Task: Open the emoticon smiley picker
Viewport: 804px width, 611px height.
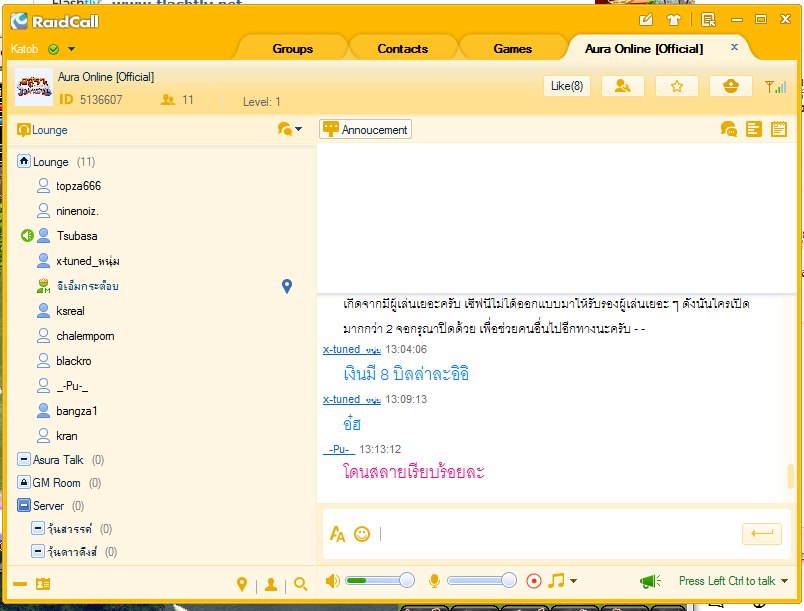Action: (362, 534)
